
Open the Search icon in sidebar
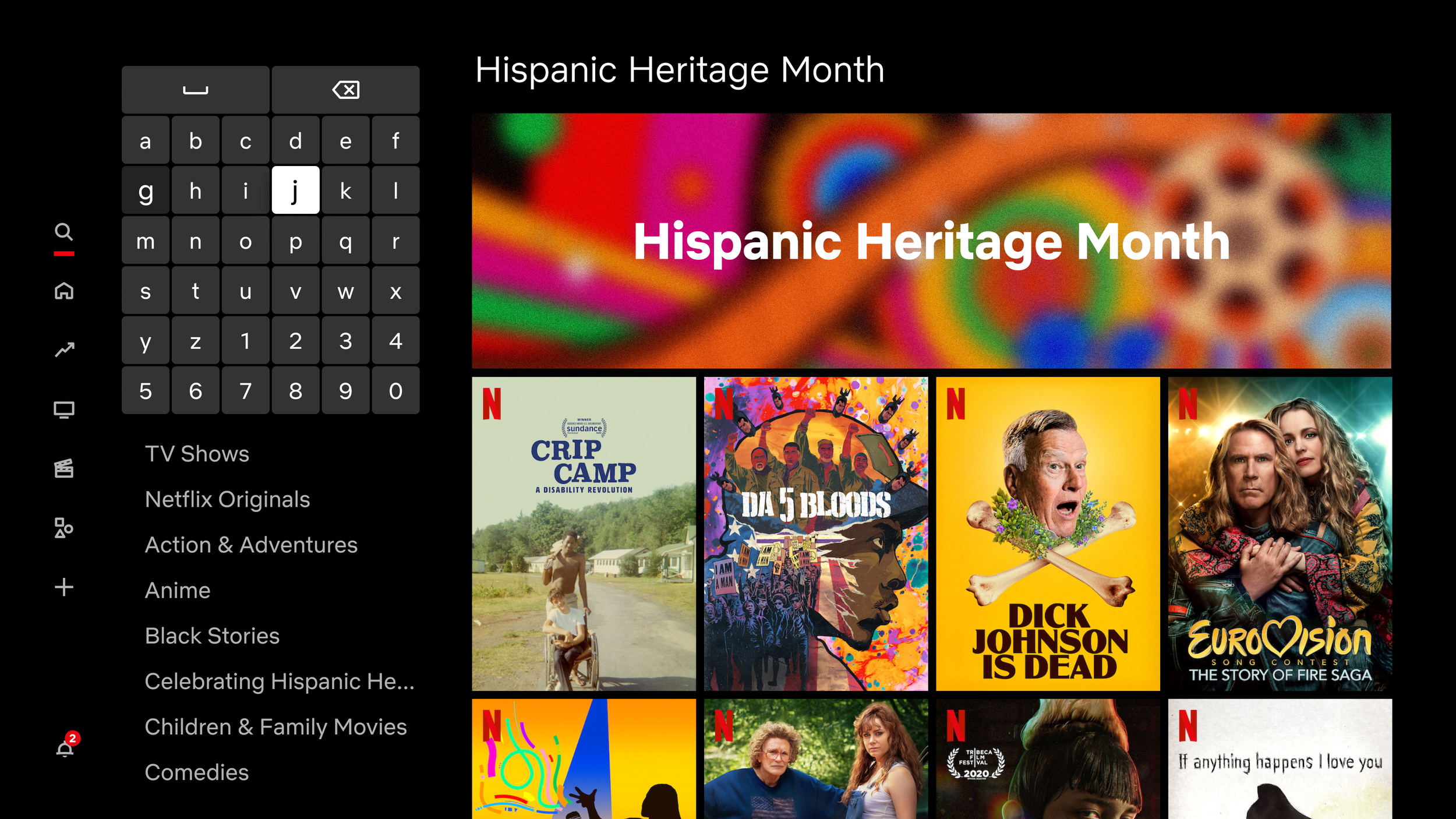coord(64,232)
